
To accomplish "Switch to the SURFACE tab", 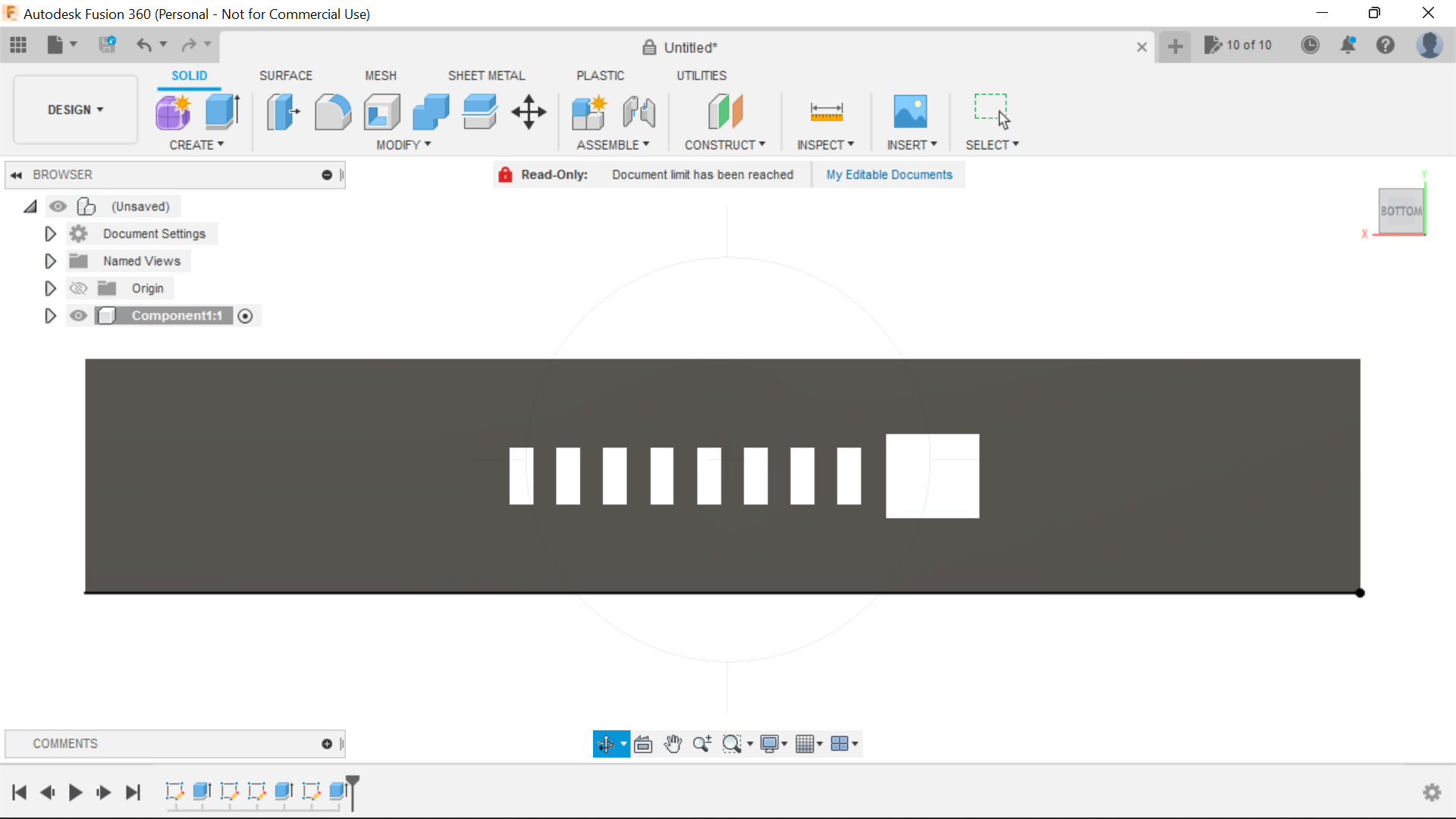I will click(x=285, y=75).
